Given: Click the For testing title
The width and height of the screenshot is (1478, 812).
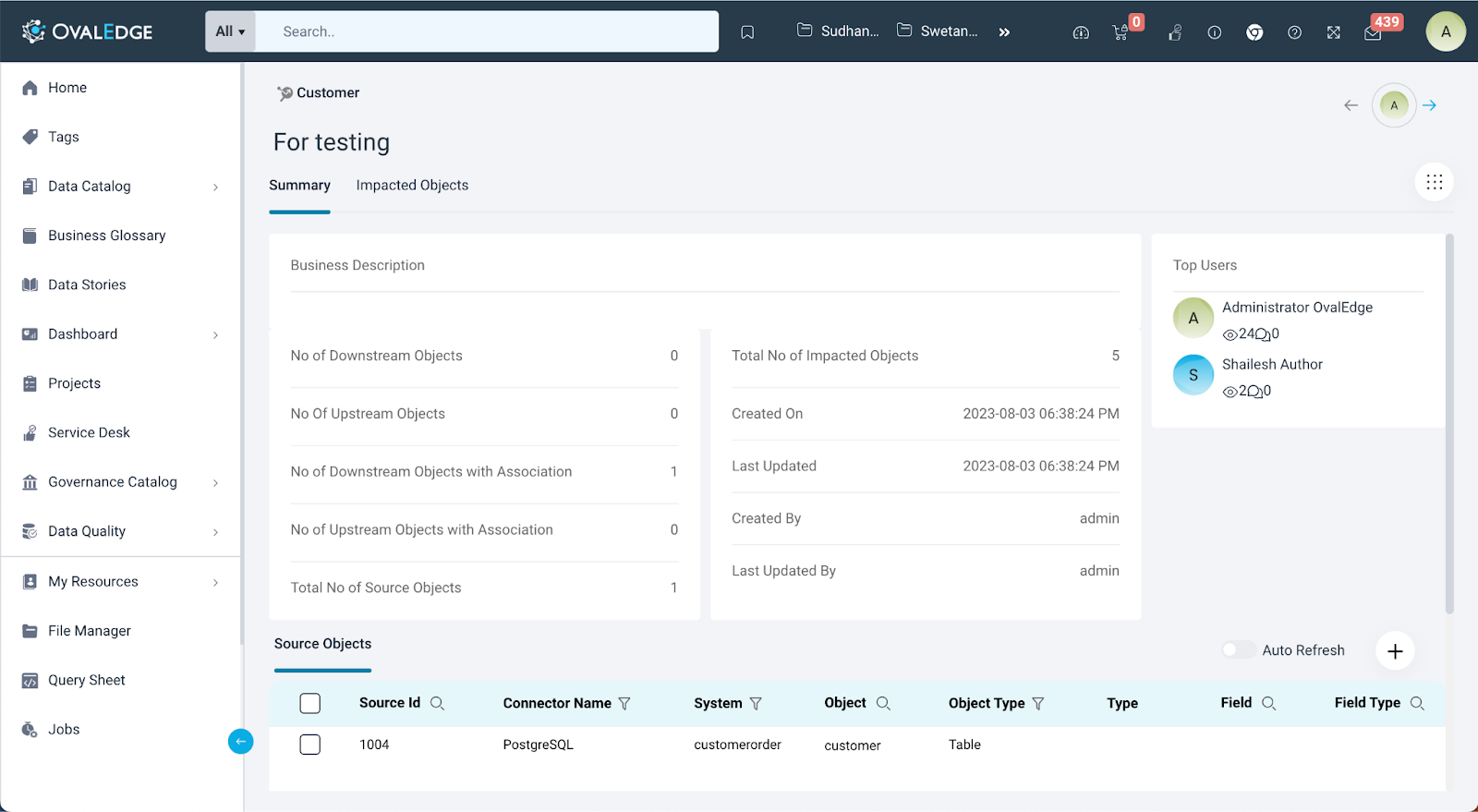Looking at the screenshot, I should point(332,142).
